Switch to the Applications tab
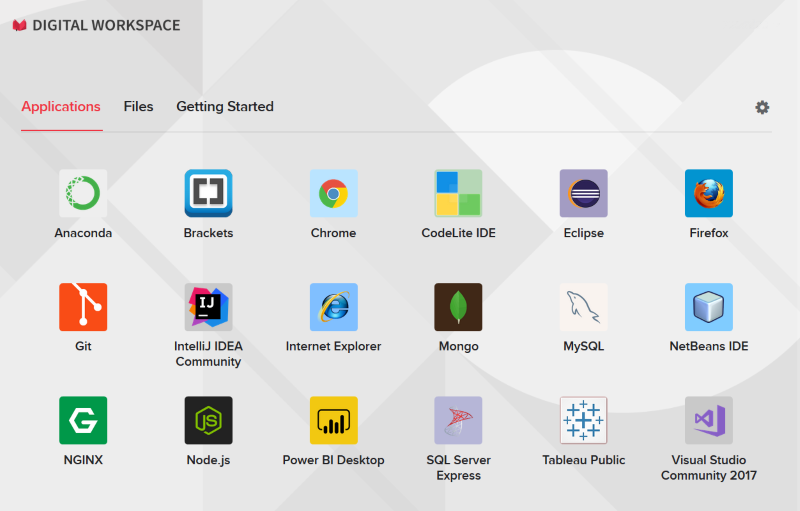The image size is (800, 511). pyautogui.click(x=61, y=106)
